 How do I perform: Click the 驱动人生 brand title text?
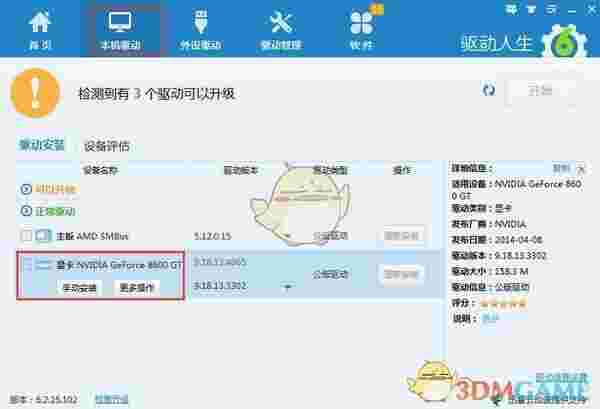pos(496,43)
